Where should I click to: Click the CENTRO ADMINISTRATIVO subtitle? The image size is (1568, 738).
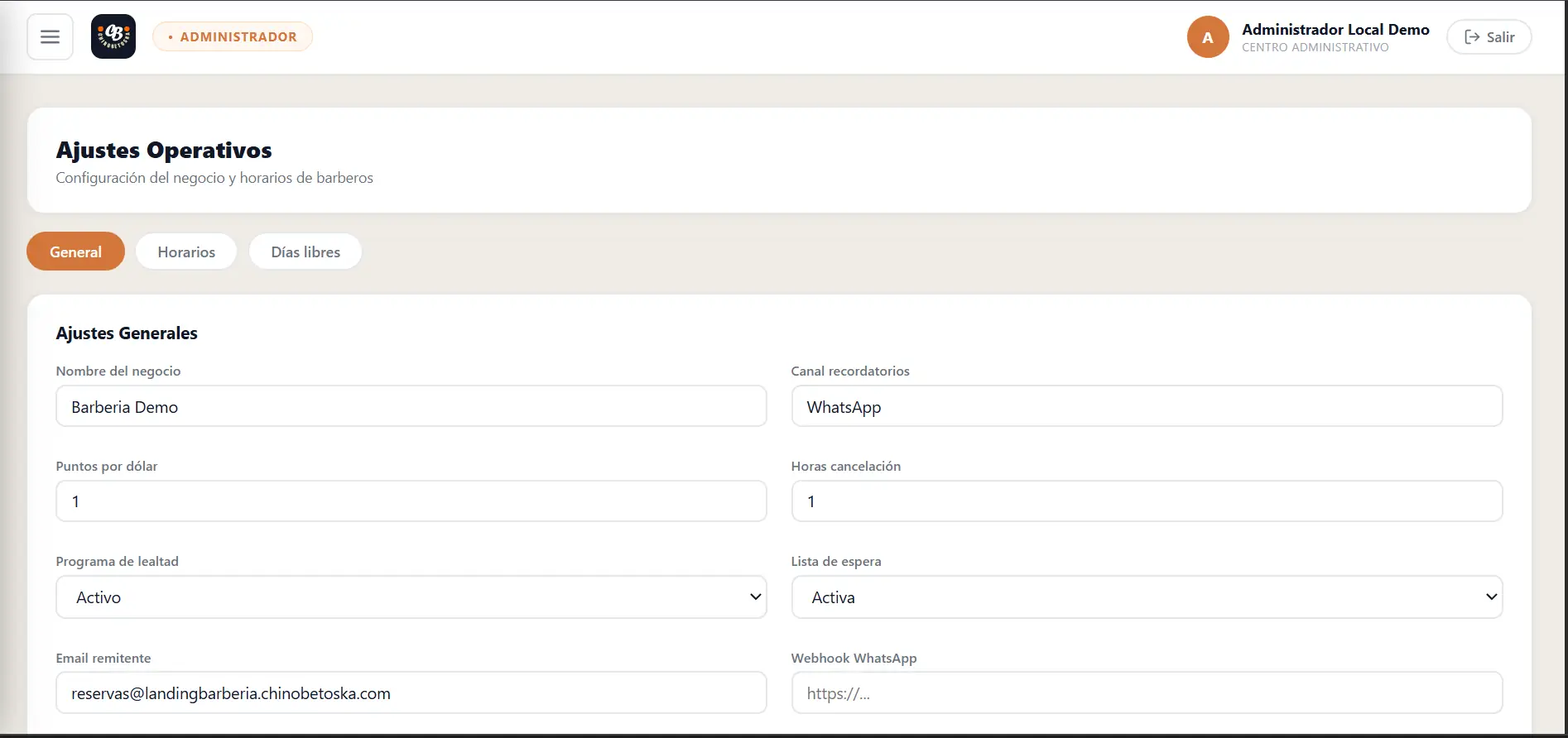pos(1315,47)
